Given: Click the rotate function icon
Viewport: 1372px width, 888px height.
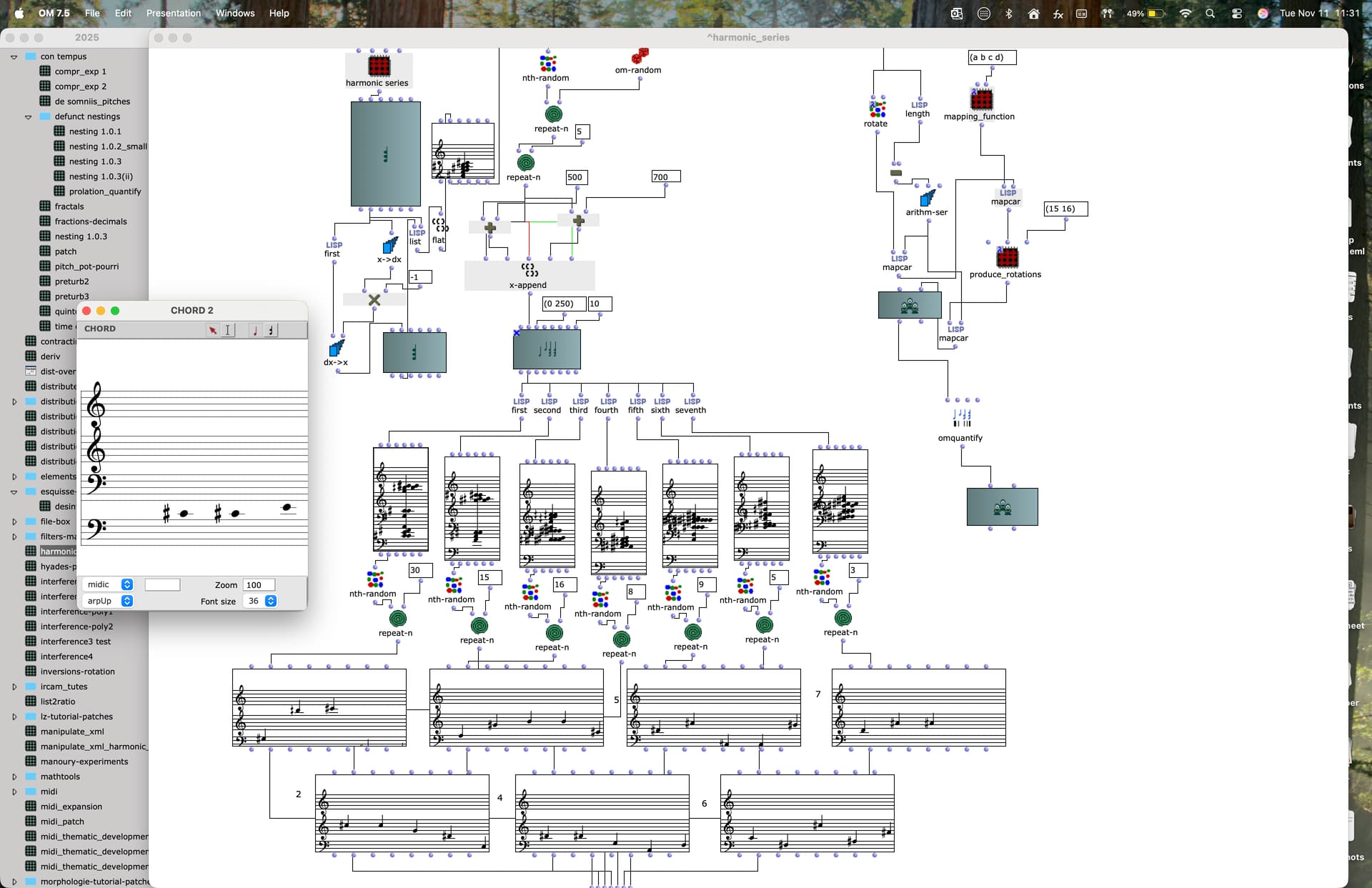Looking at the screenshot, I should tap(877, 109).
